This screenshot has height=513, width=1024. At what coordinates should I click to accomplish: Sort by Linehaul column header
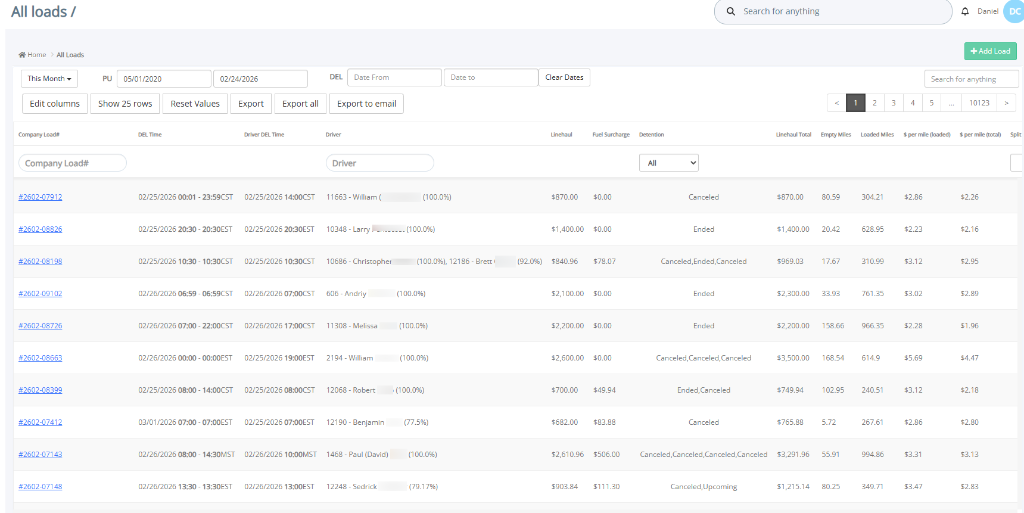562,134
